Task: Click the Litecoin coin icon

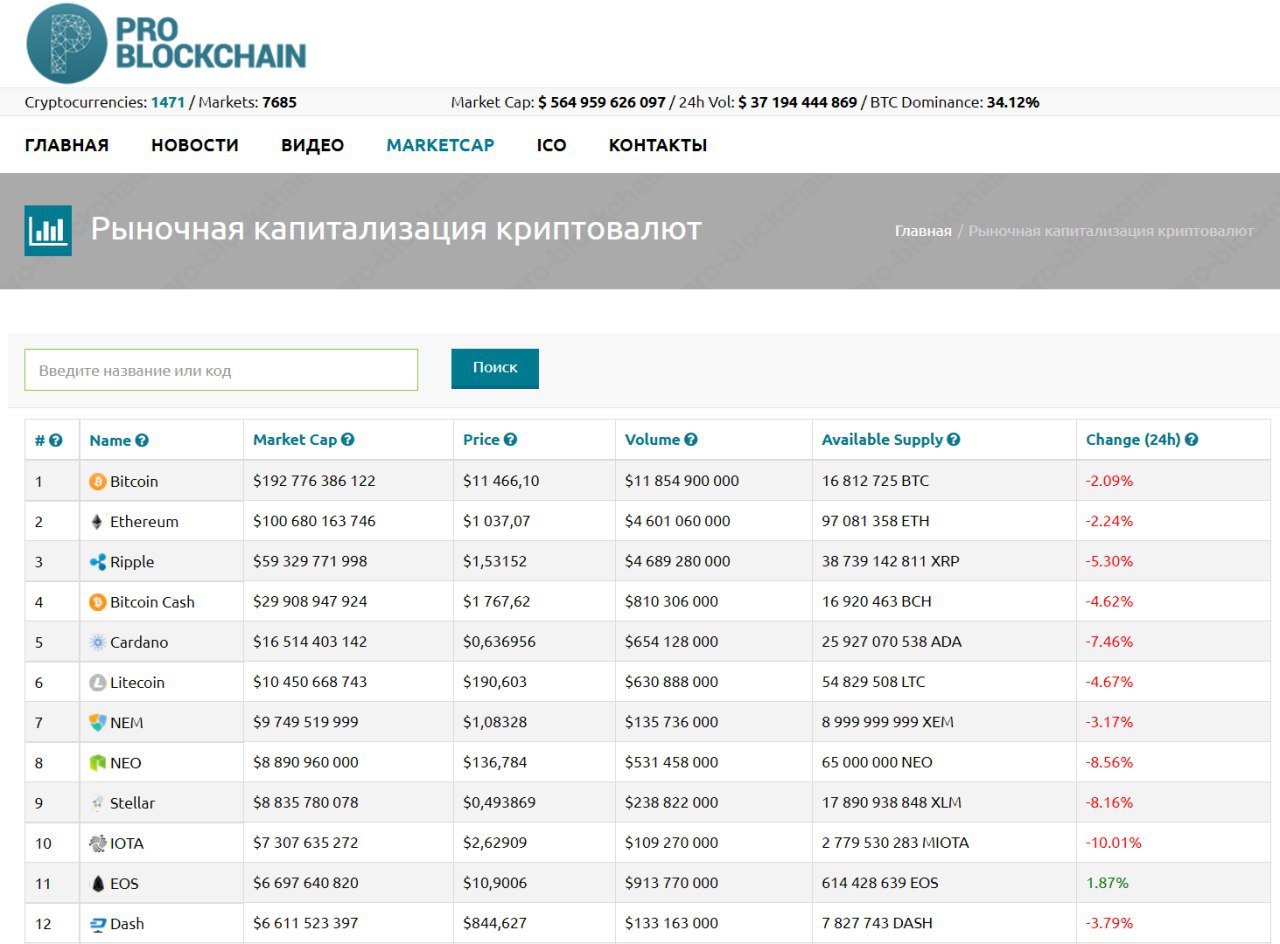Action: coord(98,683)
